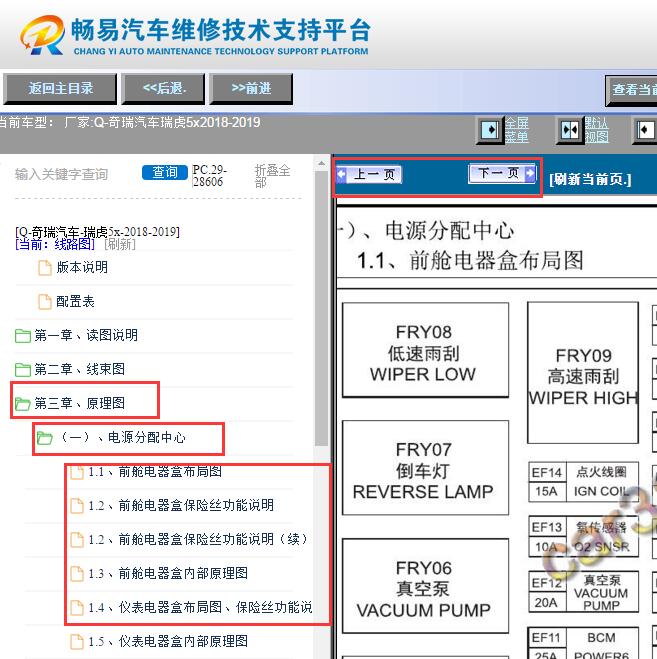Select 第三章、原理图 chapter
The height and width of the screenshot is (659, 657).
point(79,403)
